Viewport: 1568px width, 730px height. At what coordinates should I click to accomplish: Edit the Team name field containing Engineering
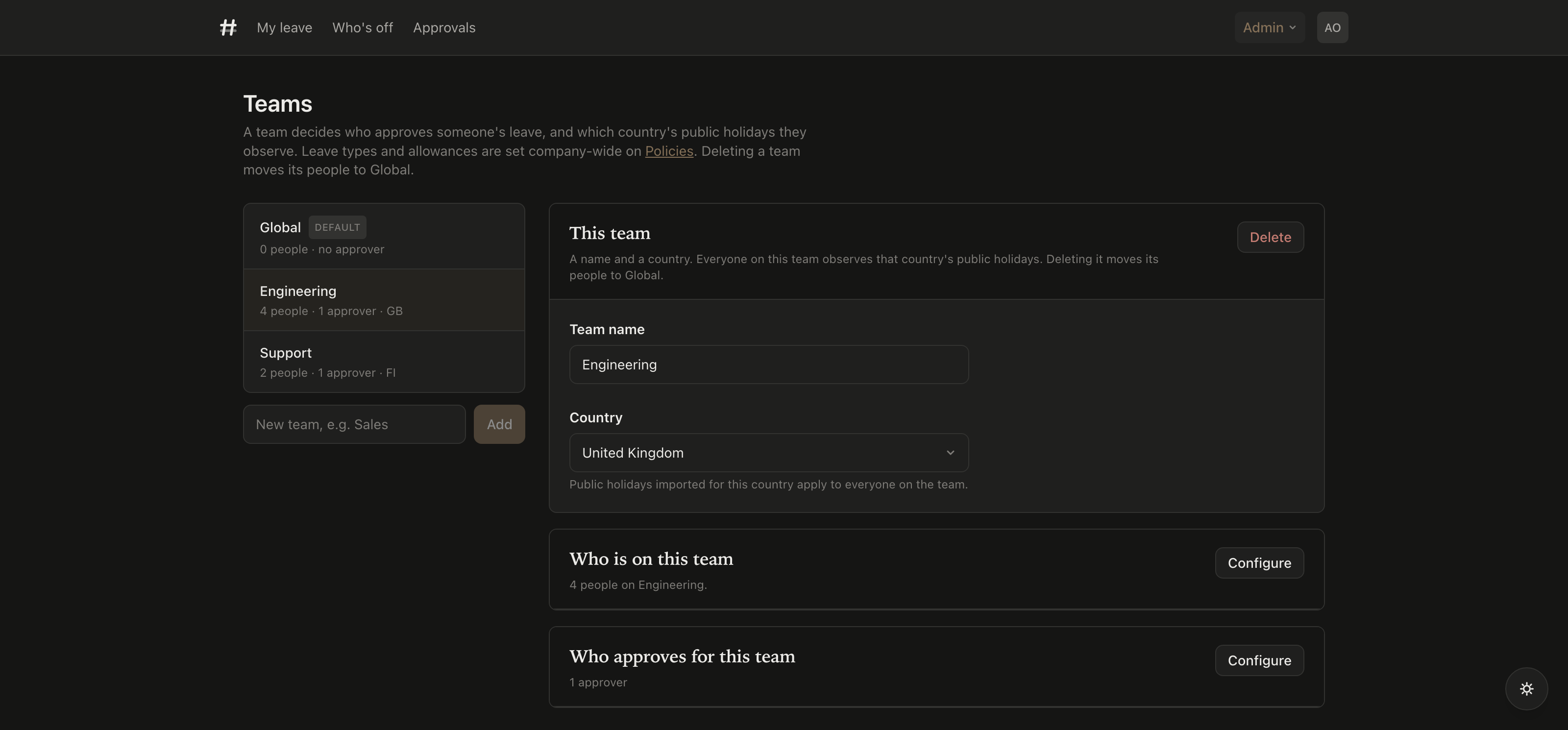[769, 365]
